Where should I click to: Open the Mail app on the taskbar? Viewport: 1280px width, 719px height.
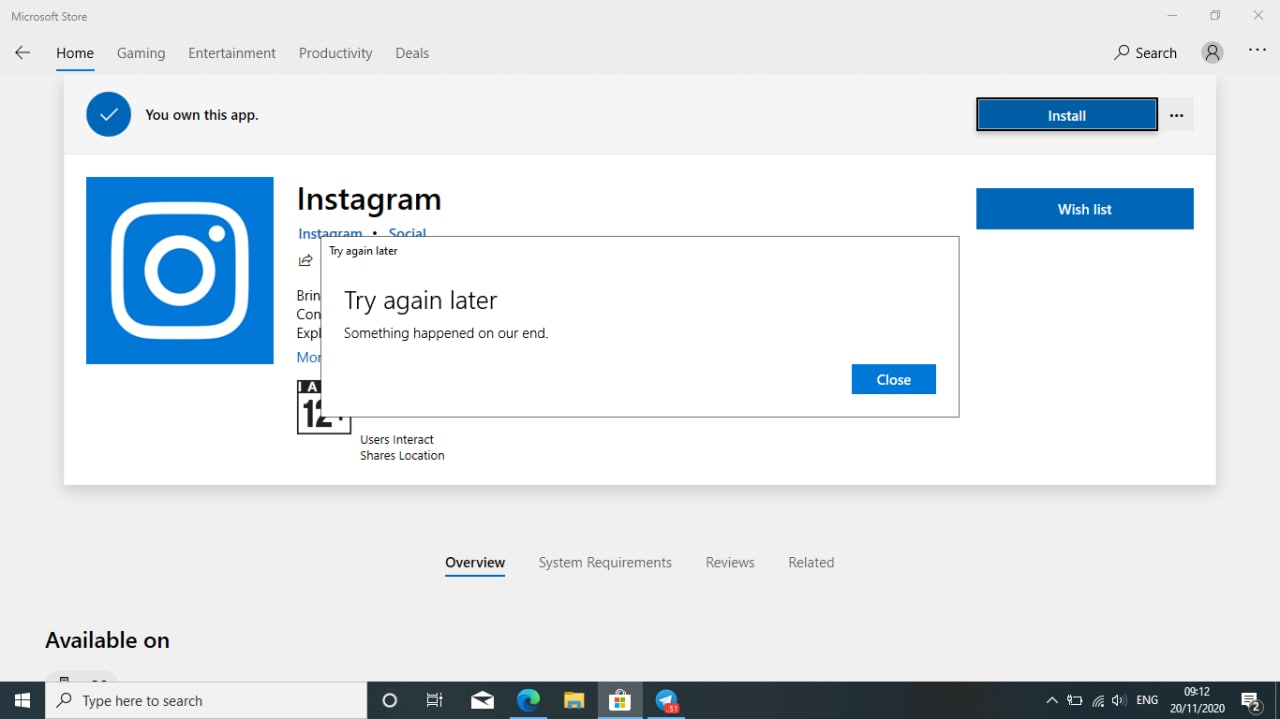pos(482,700)
